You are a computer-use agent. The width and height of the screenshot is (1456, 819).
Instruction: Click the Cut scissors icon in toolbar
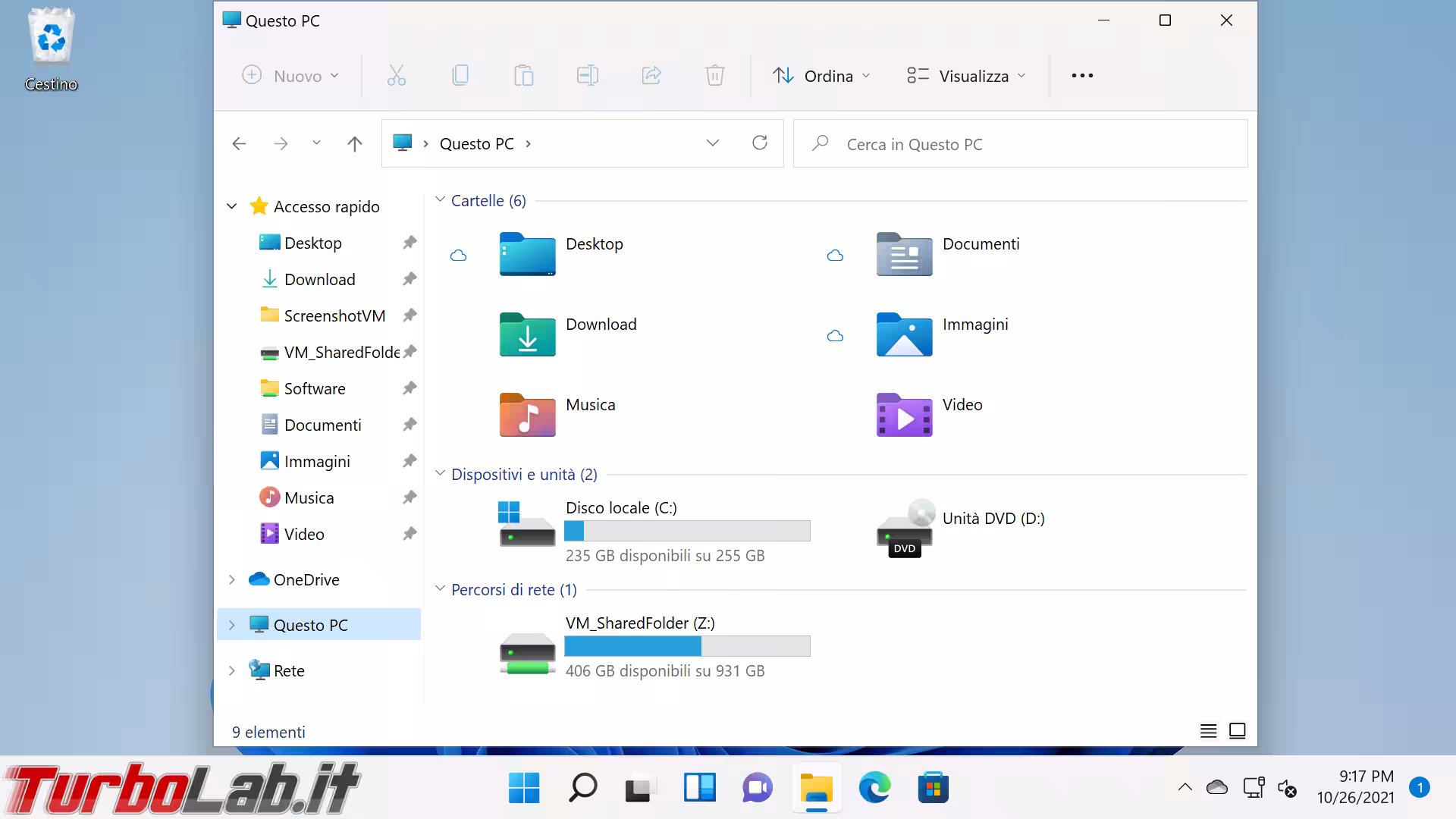pos(396,75)
